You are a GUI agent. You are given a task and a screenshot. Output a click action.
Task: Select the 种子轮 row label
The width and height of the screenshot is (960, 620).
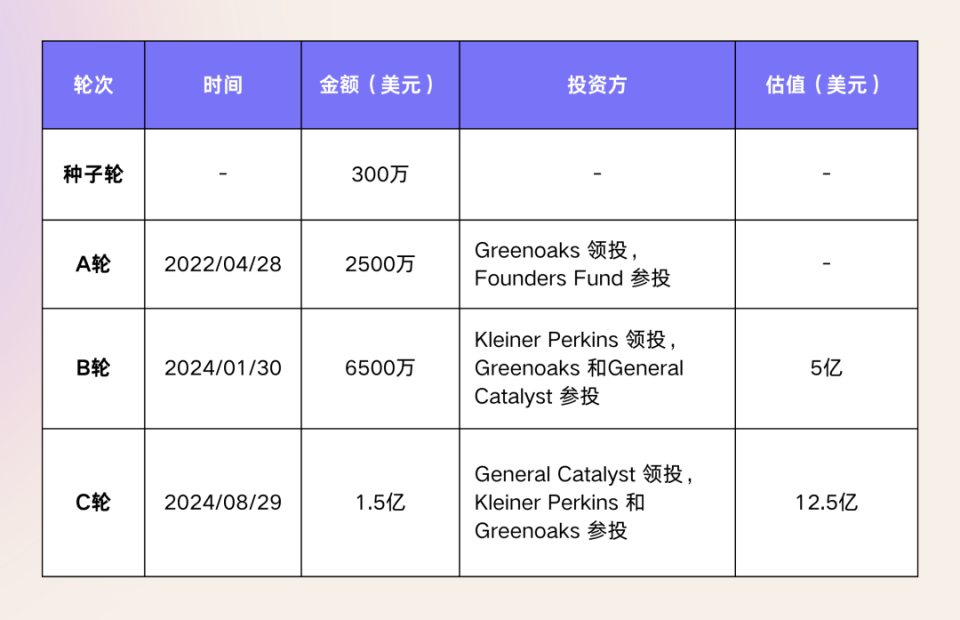click(93, 174)
